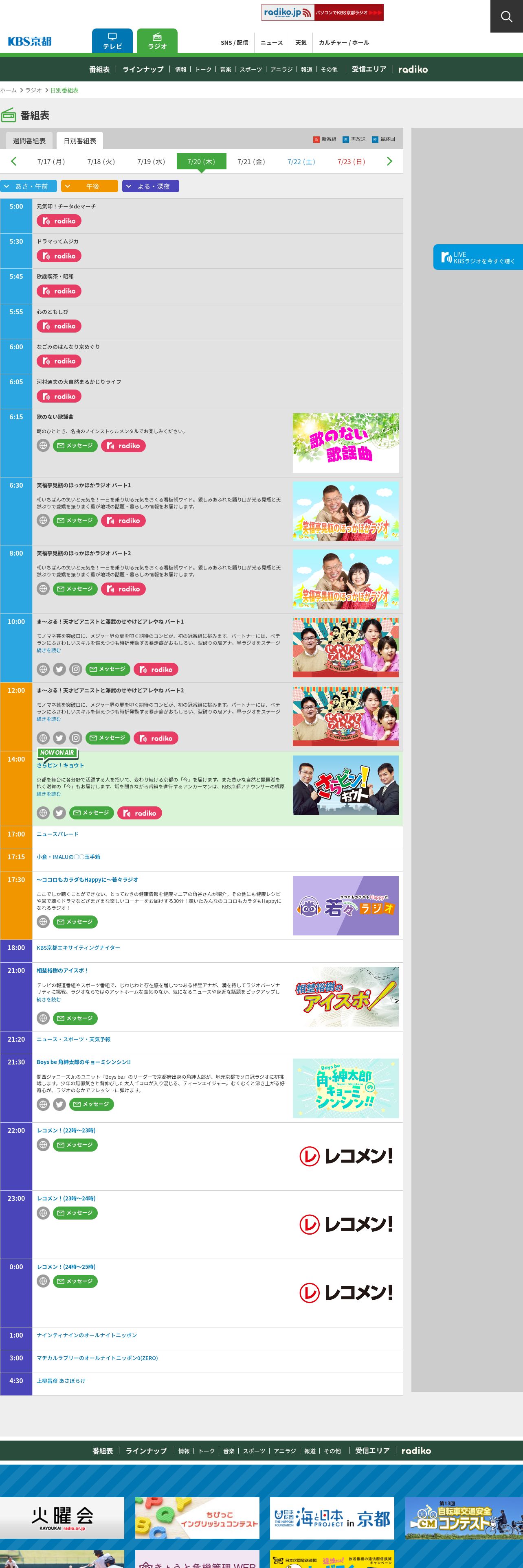Select date 7/22 (土)
Viewport: 523px width, 1568px height.
301,161
